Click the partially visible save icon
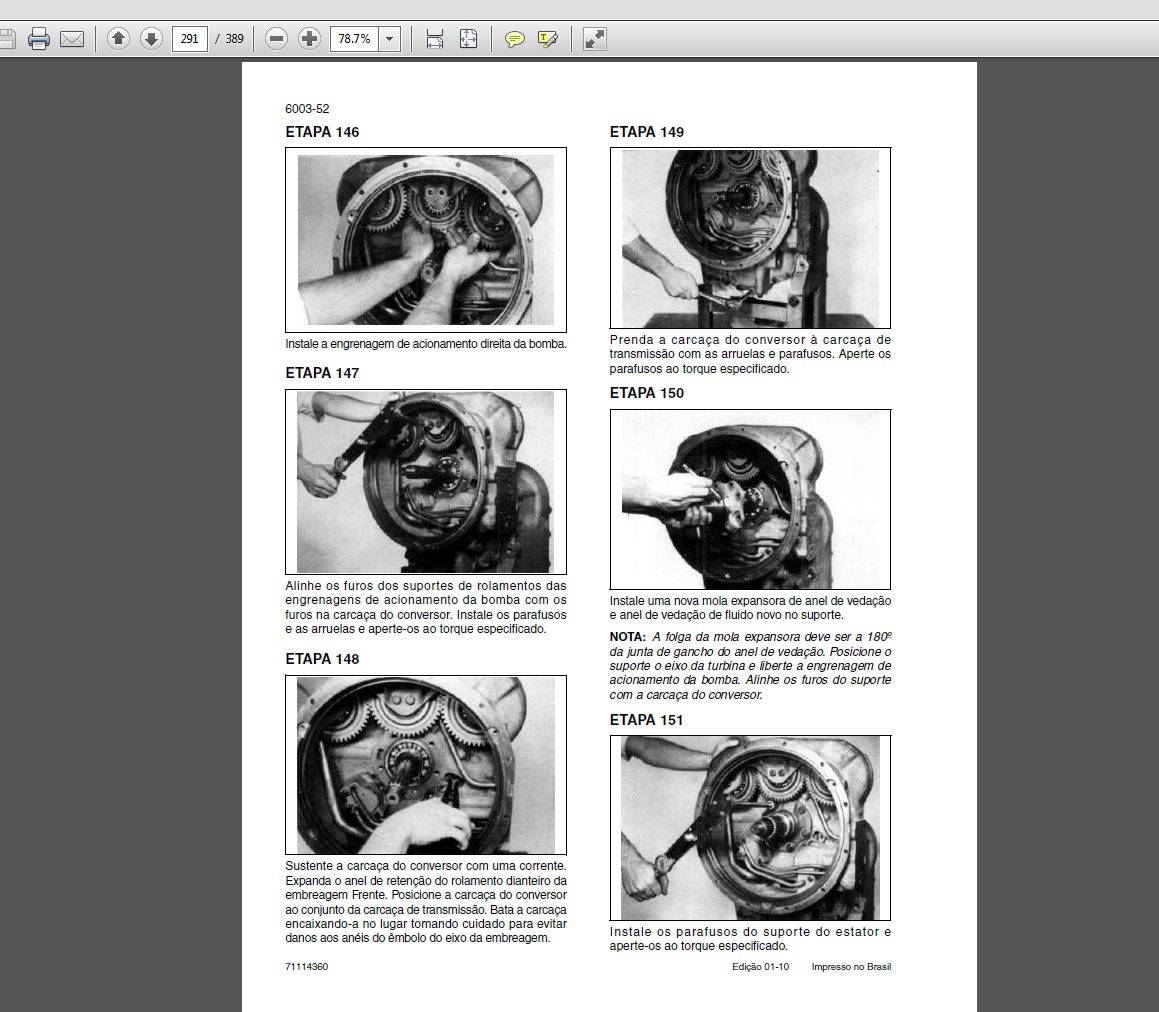This screenshot has height=1012, width=1159. (7, 38)
